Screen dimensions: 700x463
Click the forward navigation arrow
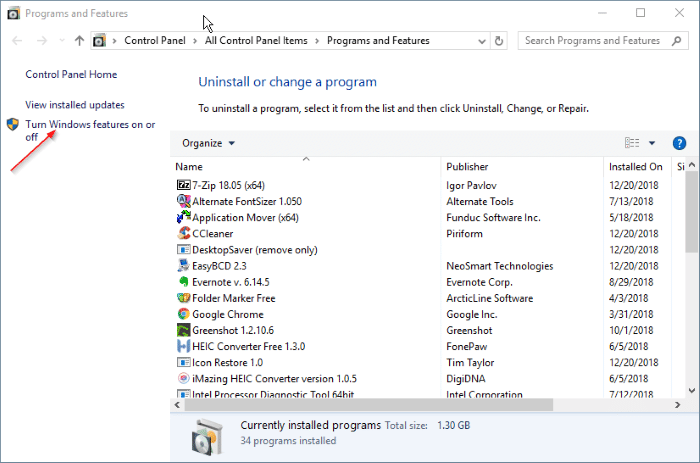pyautogui.click(x=42, y=41)
